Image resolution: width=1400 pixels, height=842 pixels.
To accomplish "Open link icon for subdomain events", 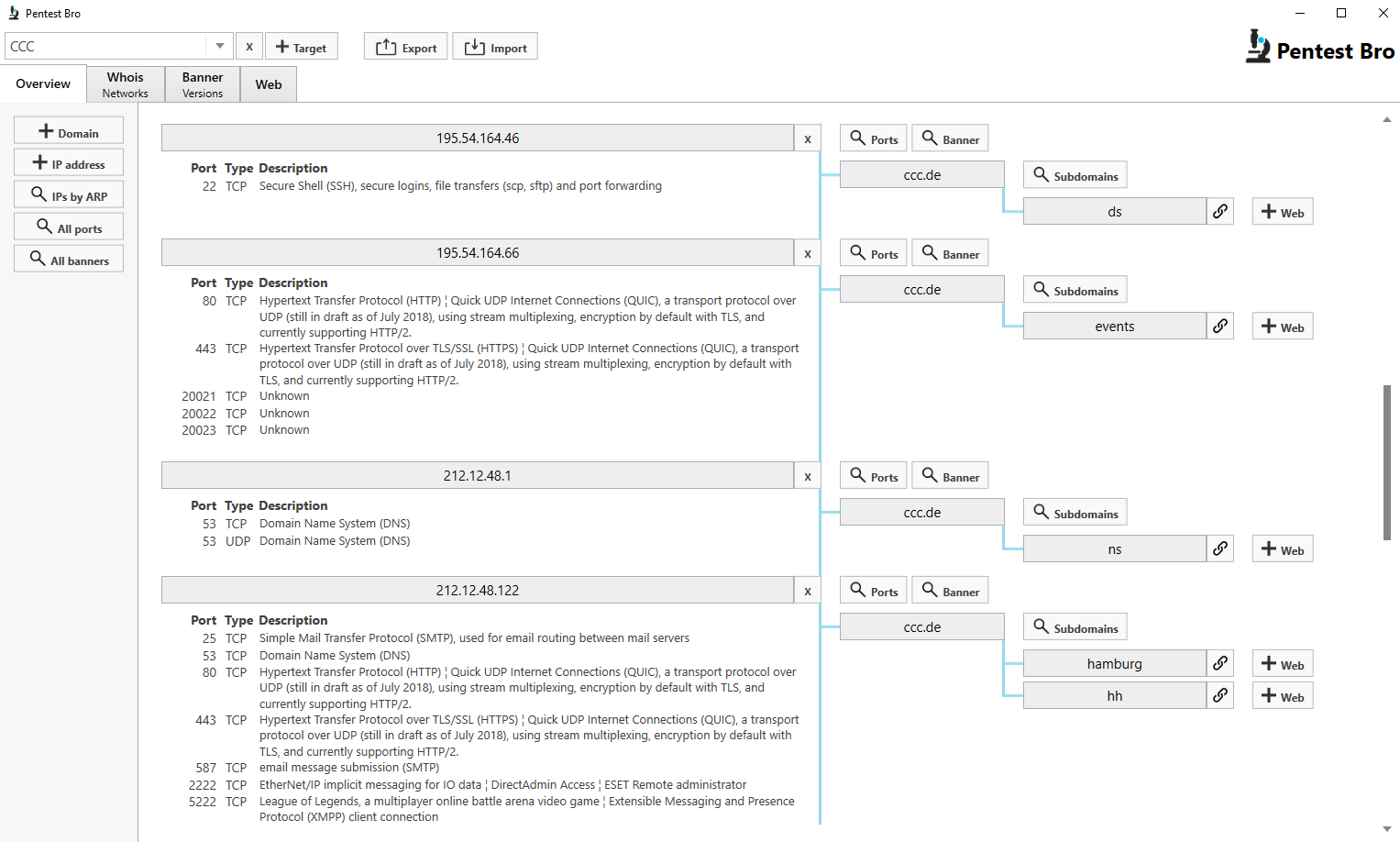I will (1220, 326).
